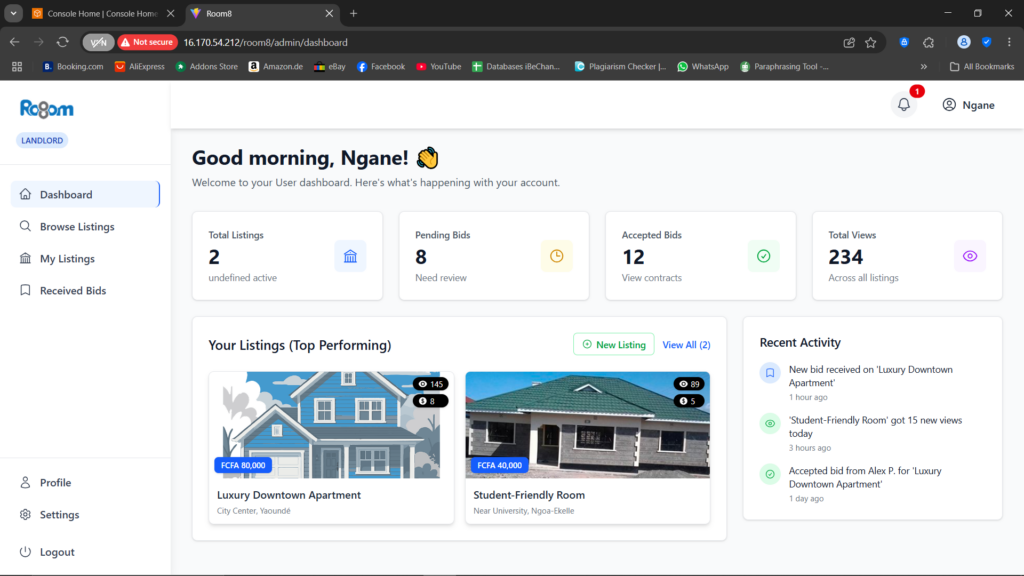Click the FCFA 40,000 price tag
The image size is (1024, 576).
click(x=500, y=465)
